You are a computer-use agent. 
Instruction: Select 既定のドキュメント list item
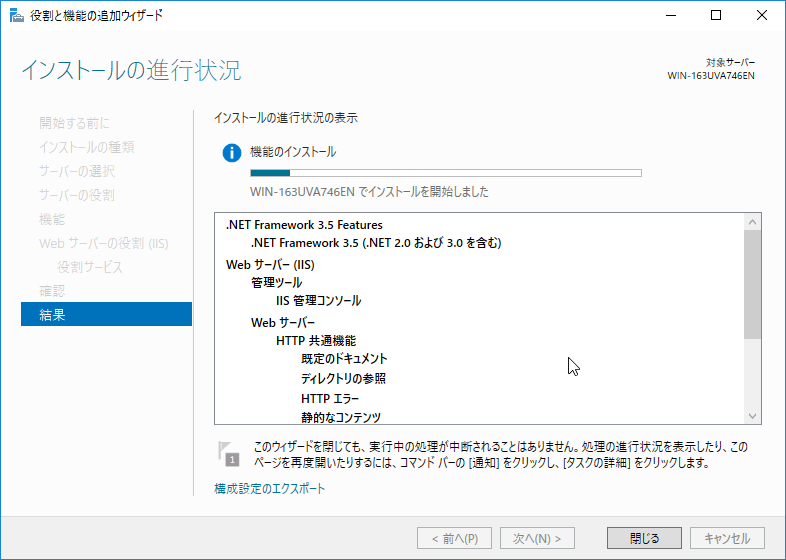click(343, 359)
